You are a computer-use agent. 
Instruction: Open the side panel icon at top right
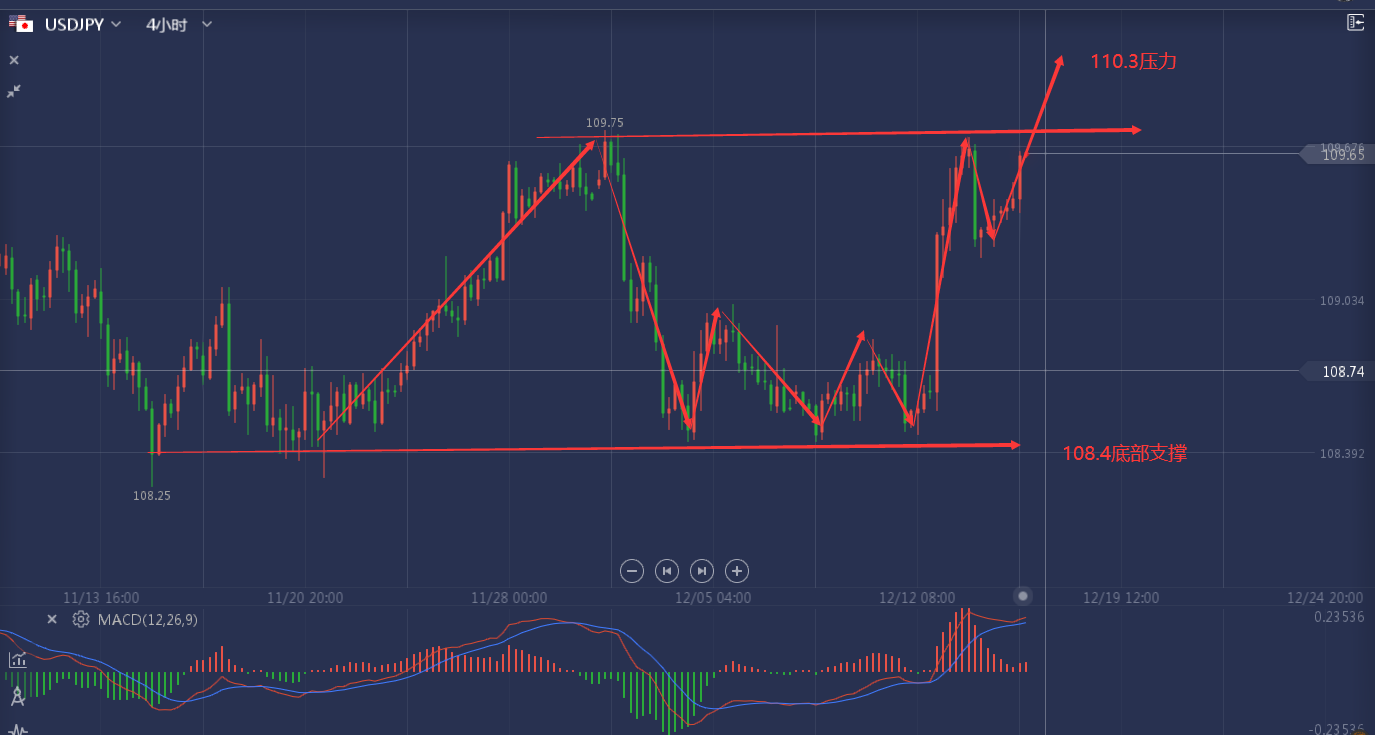click(x=1355, y=22)
